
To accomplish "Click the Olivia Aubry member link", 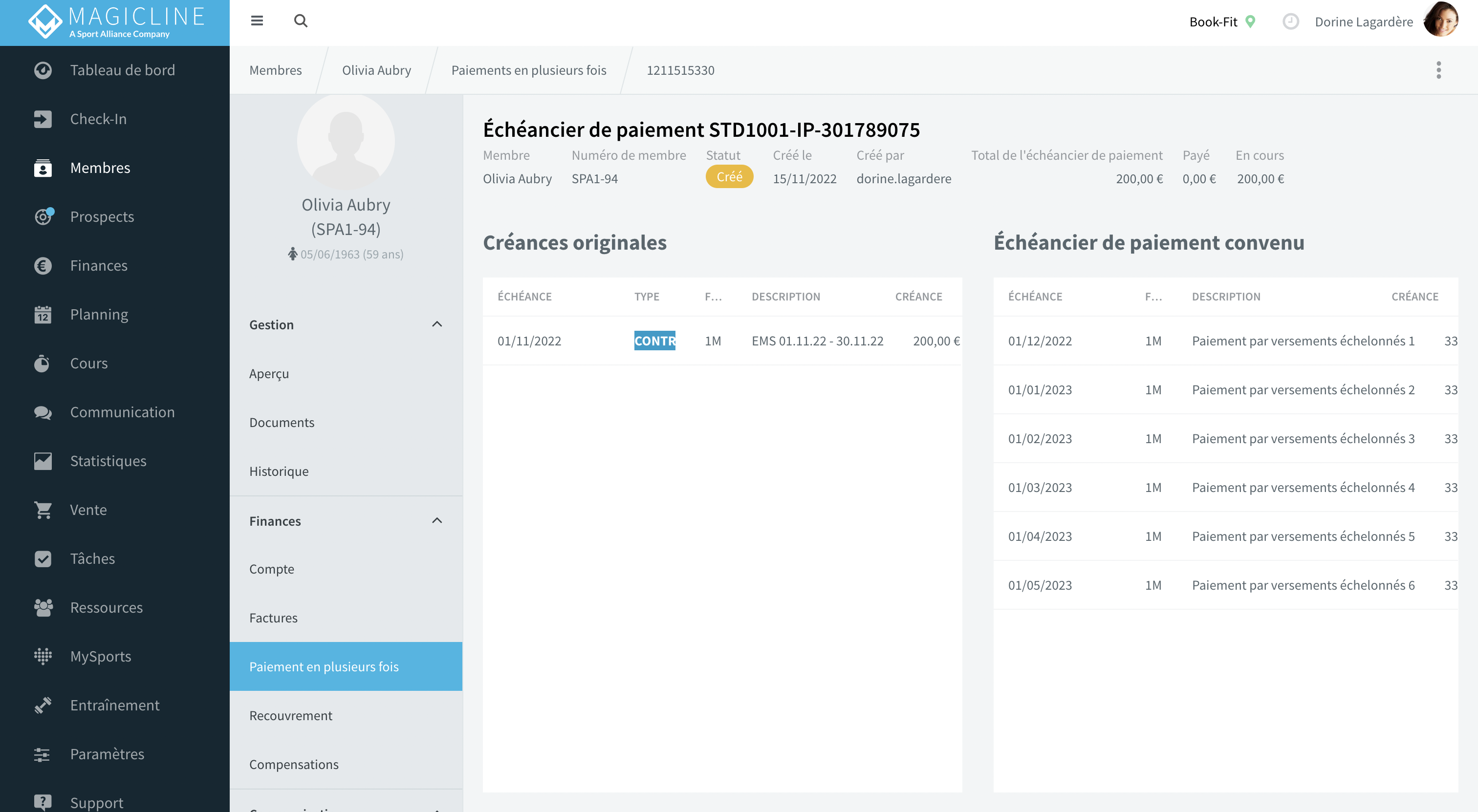I will click(x=377, y=69).
